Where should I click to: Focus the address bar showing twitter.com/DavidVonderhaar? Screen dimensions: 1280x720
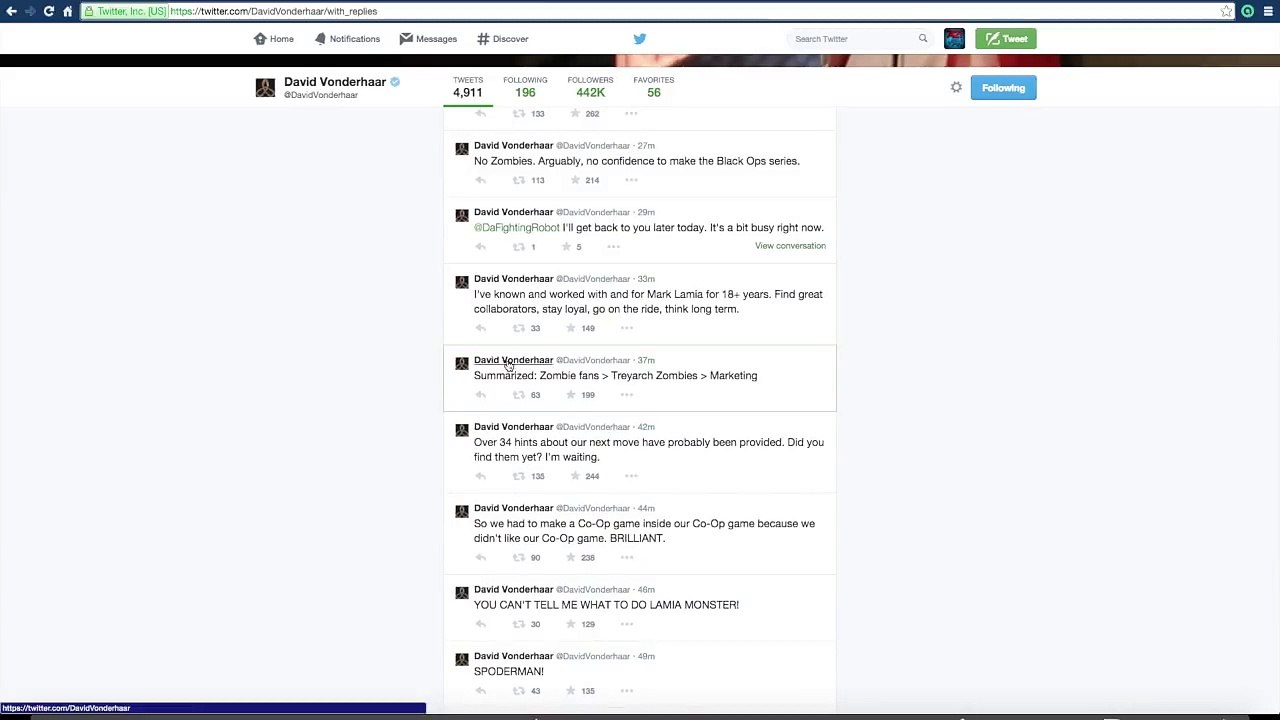pyautogui.click(x=650, y=11)
